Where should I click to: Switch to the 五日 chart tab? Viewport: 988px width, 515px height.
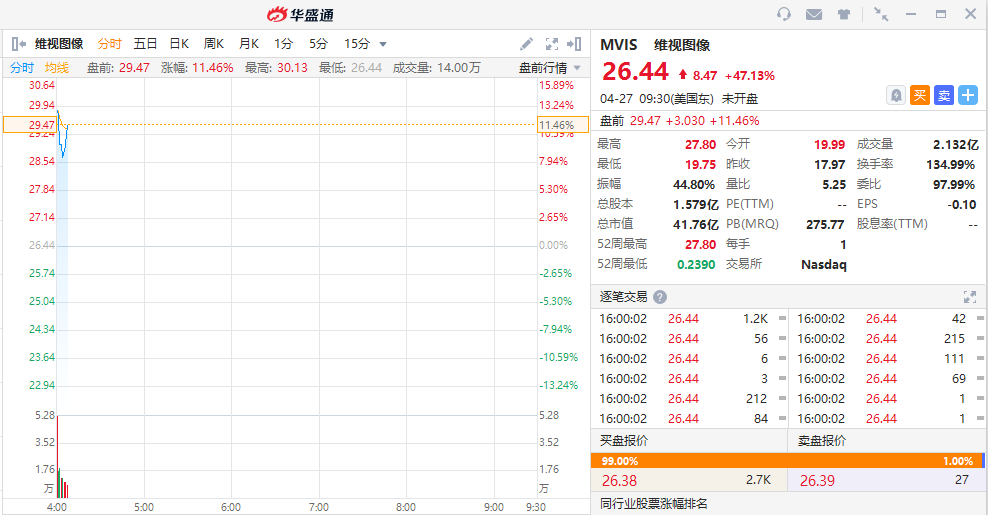(x=145, y=44)
